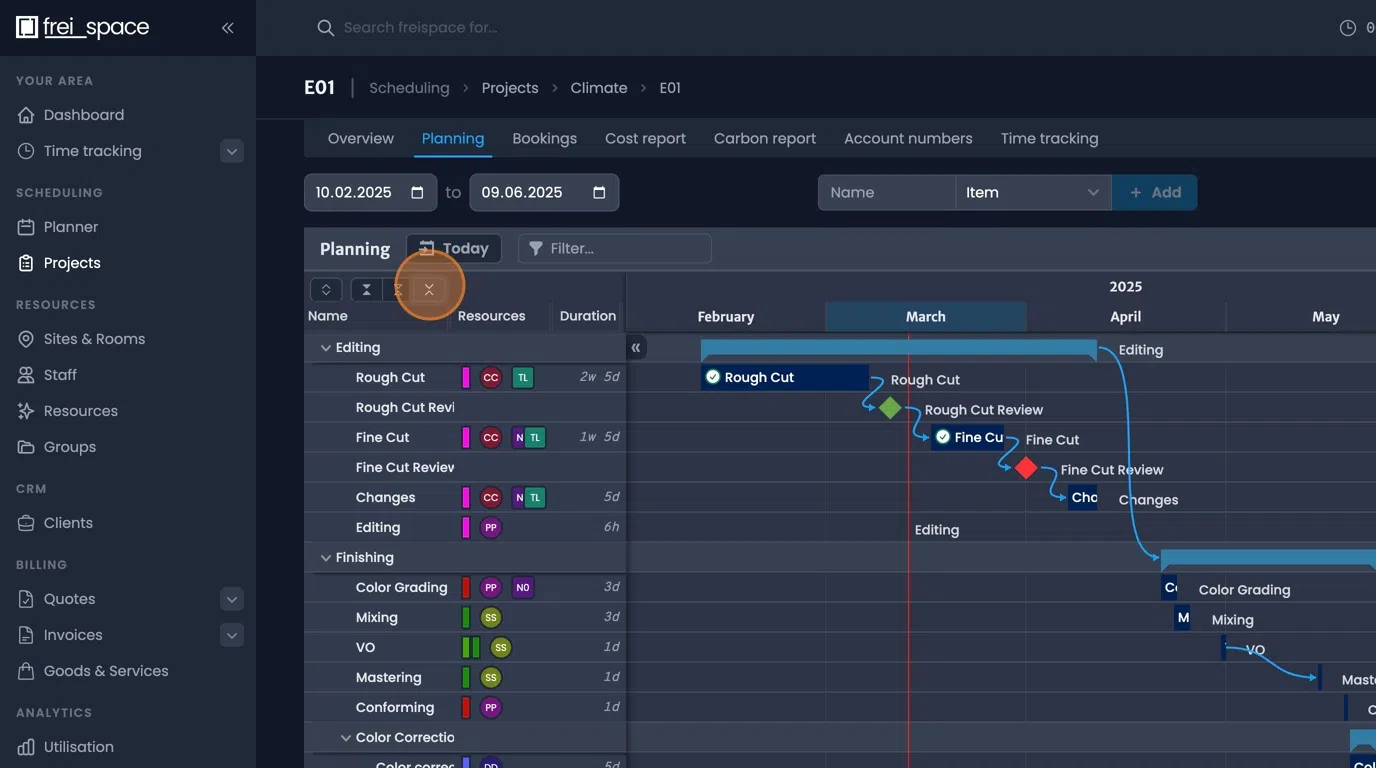This screenshot has height=768, width=1376.
Task: Click the pink color bar beside Rough Cut
Action: pos(466,377)
